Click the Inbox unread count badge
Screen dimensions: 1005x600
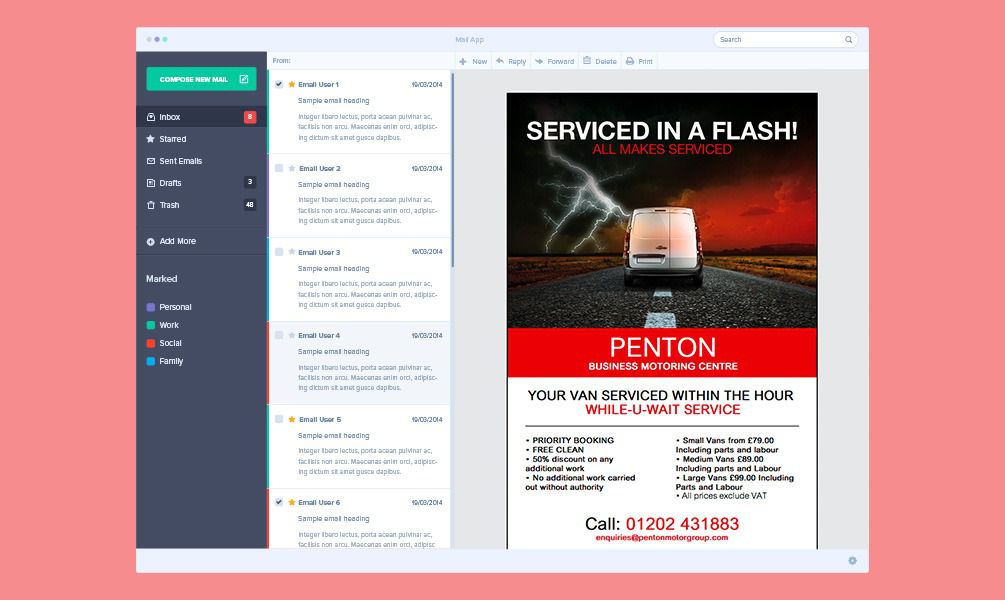click(x=250, y=117)
